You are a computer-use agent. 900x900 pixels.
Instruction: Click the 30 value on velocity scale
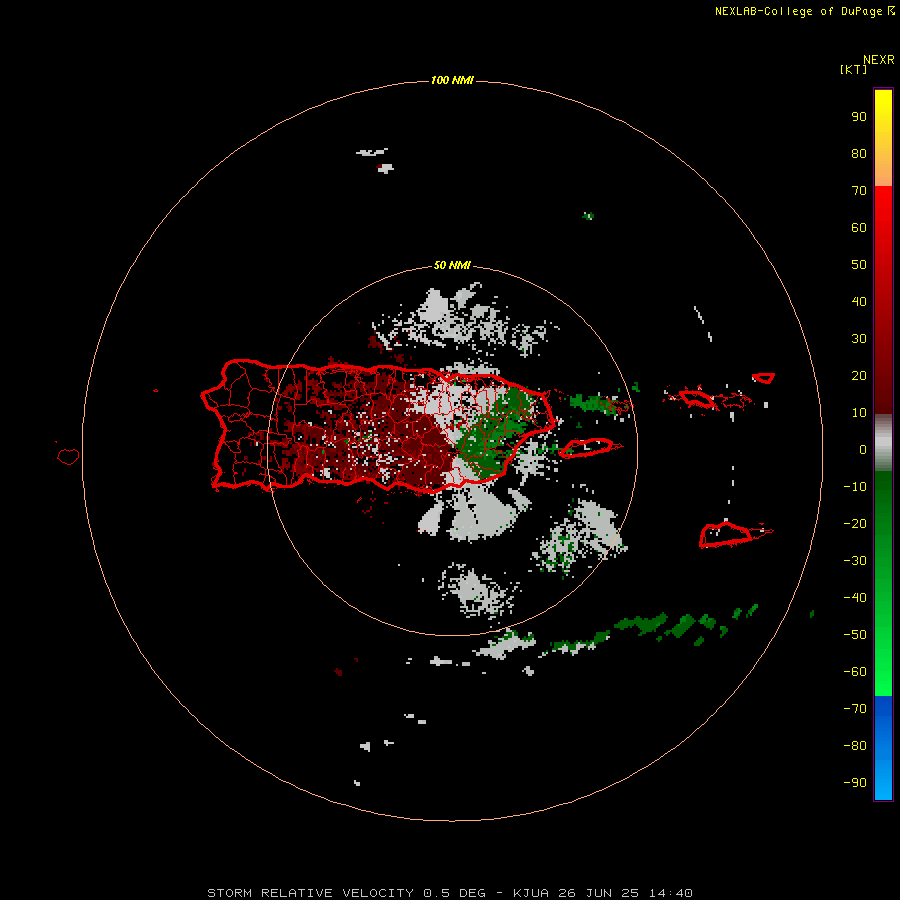(859, 339)
